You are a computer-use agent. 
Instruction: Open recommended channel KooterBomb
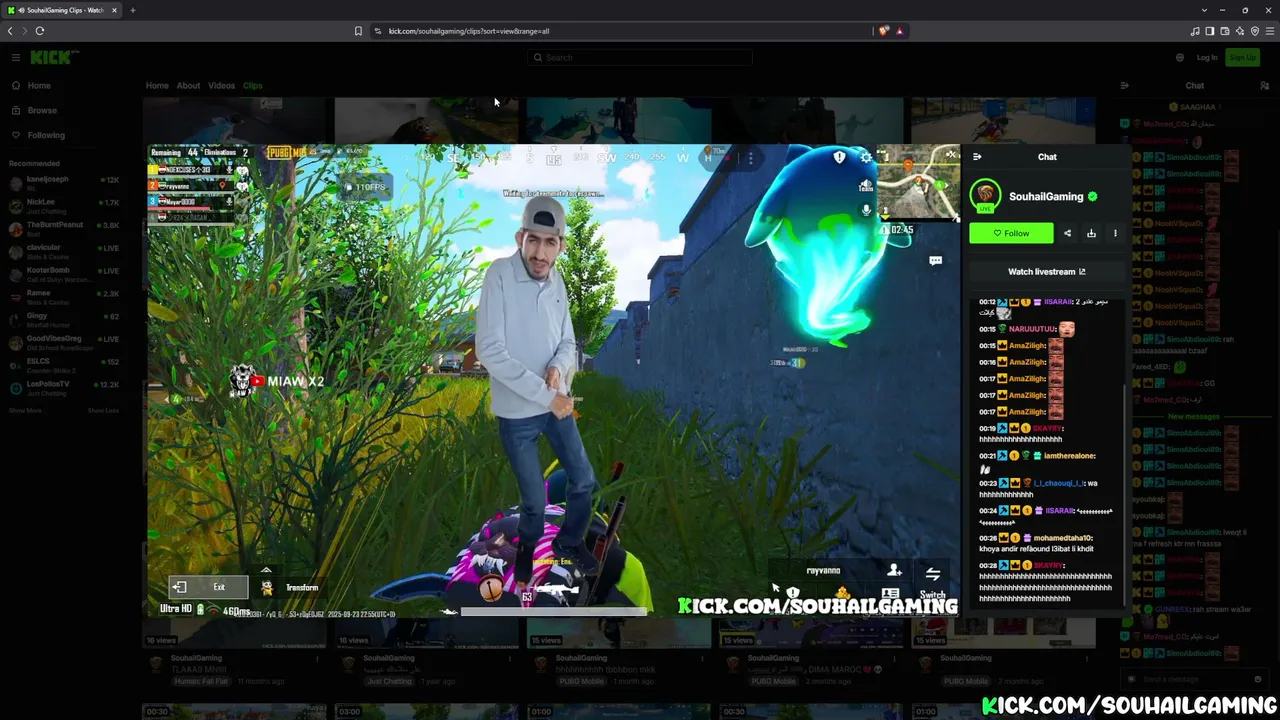pos(64,273)
